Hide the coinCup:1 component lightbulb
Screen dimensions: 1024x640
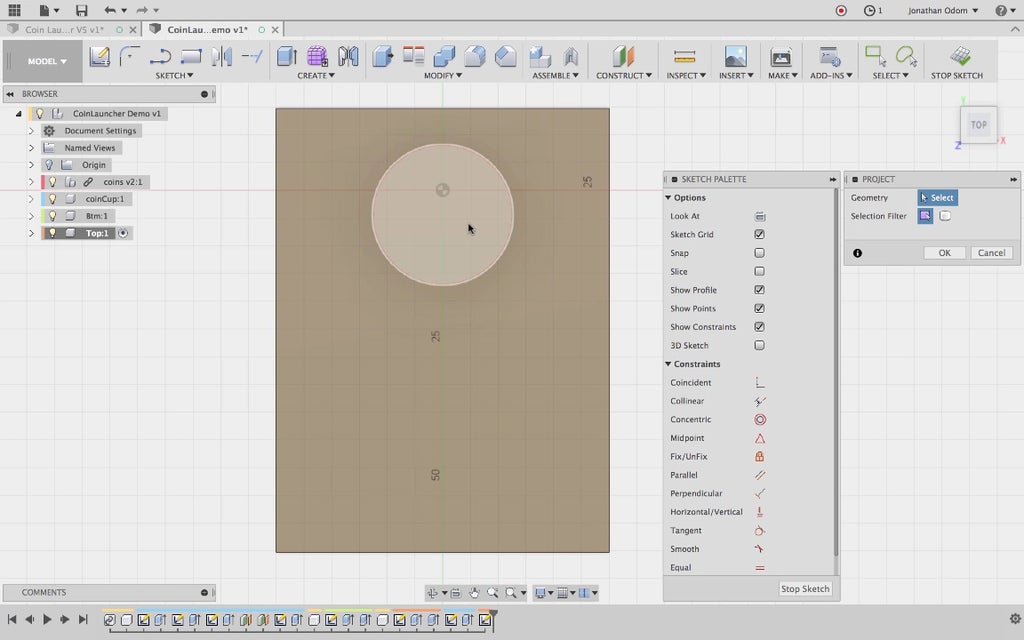point(52,199)
